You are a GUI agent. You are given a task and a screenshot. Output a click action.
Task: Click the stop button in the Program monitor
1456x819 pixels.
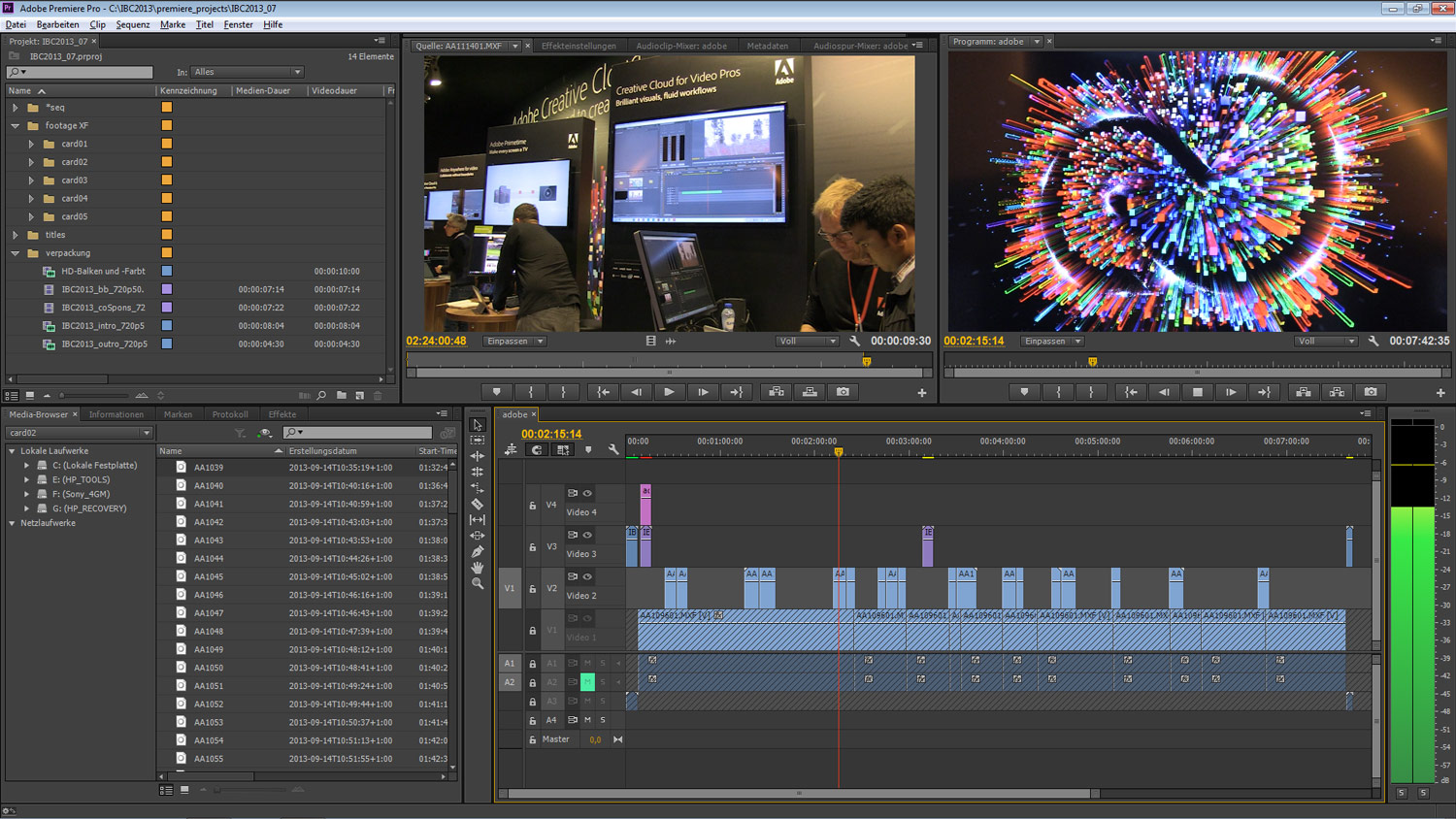click(x=1197, y=392)
